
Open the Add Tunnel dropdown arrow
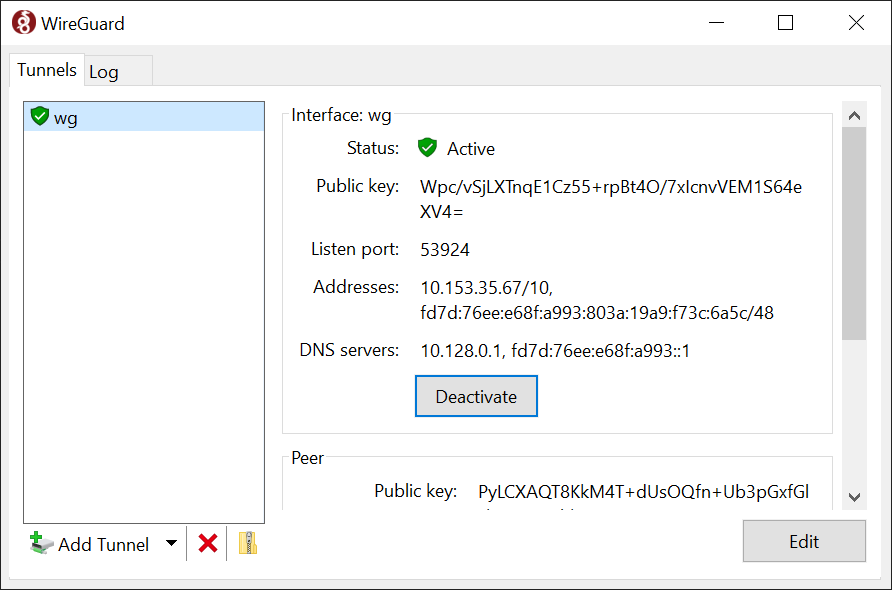click(171, 543)
